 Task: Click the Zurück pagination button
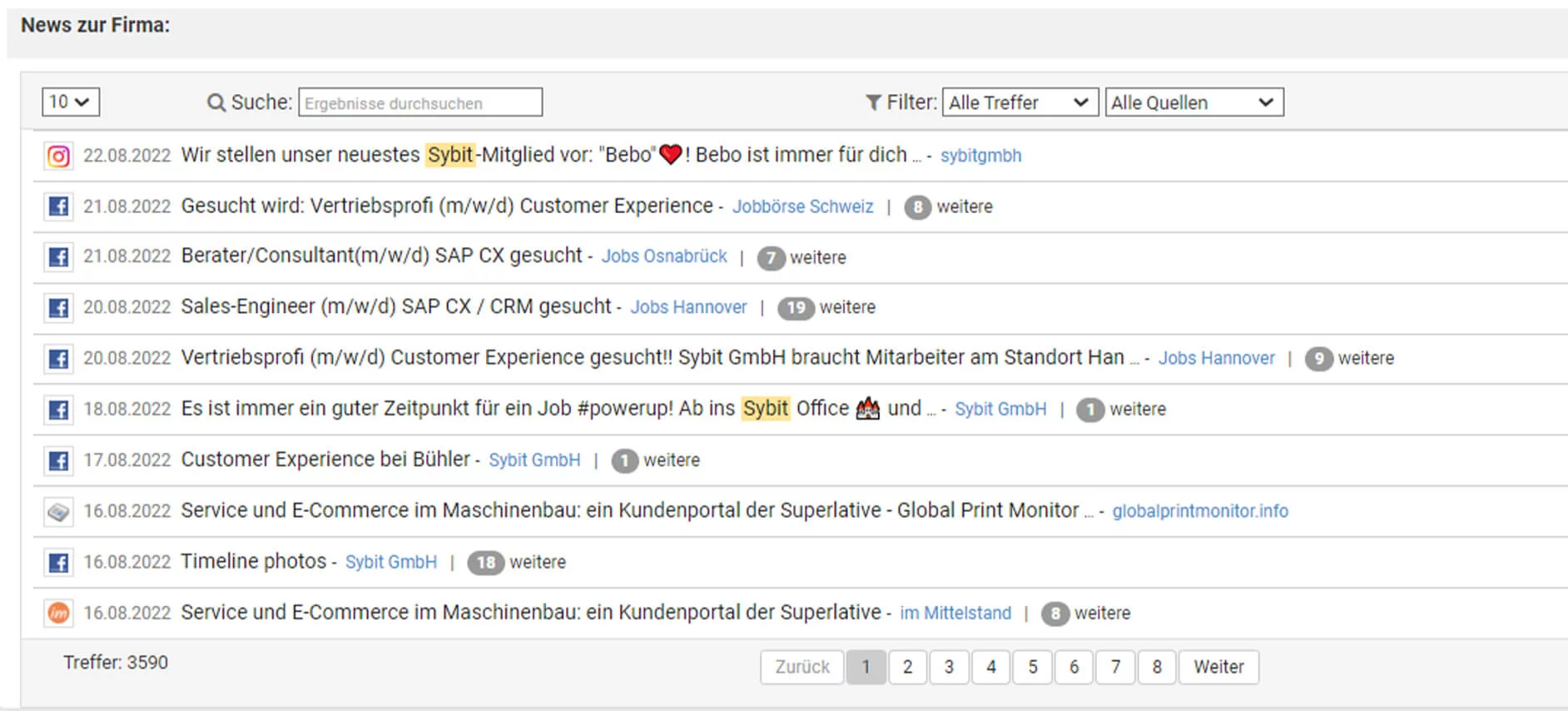coord(802,667)
